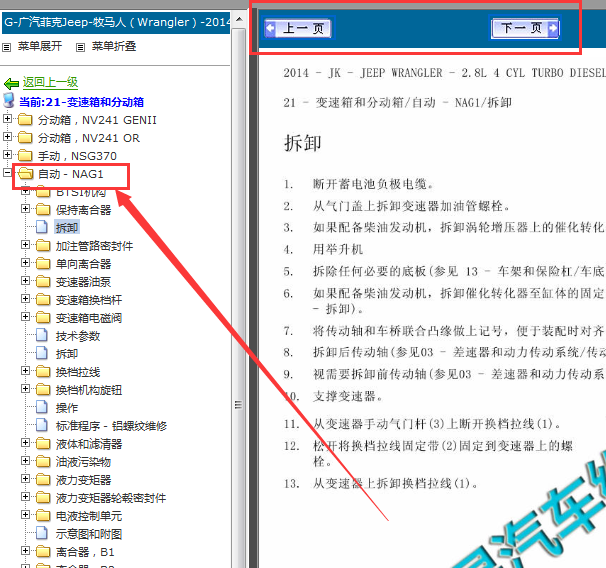606x568 pixels.
Task: Expand 手动, NSG370 node
Action: tap(7, 155)
